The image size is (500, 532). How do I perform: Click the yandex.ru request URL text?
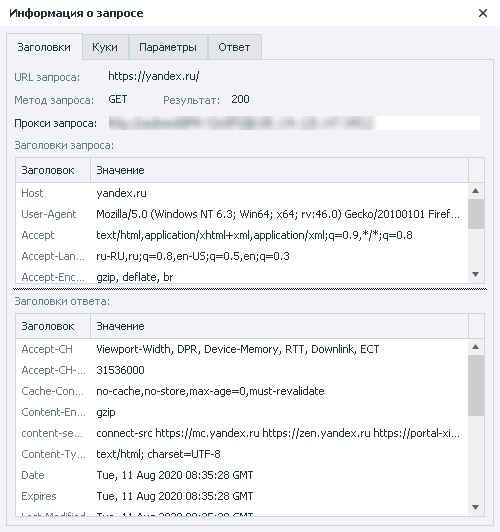pyautogui.click(x=154, y=76)
